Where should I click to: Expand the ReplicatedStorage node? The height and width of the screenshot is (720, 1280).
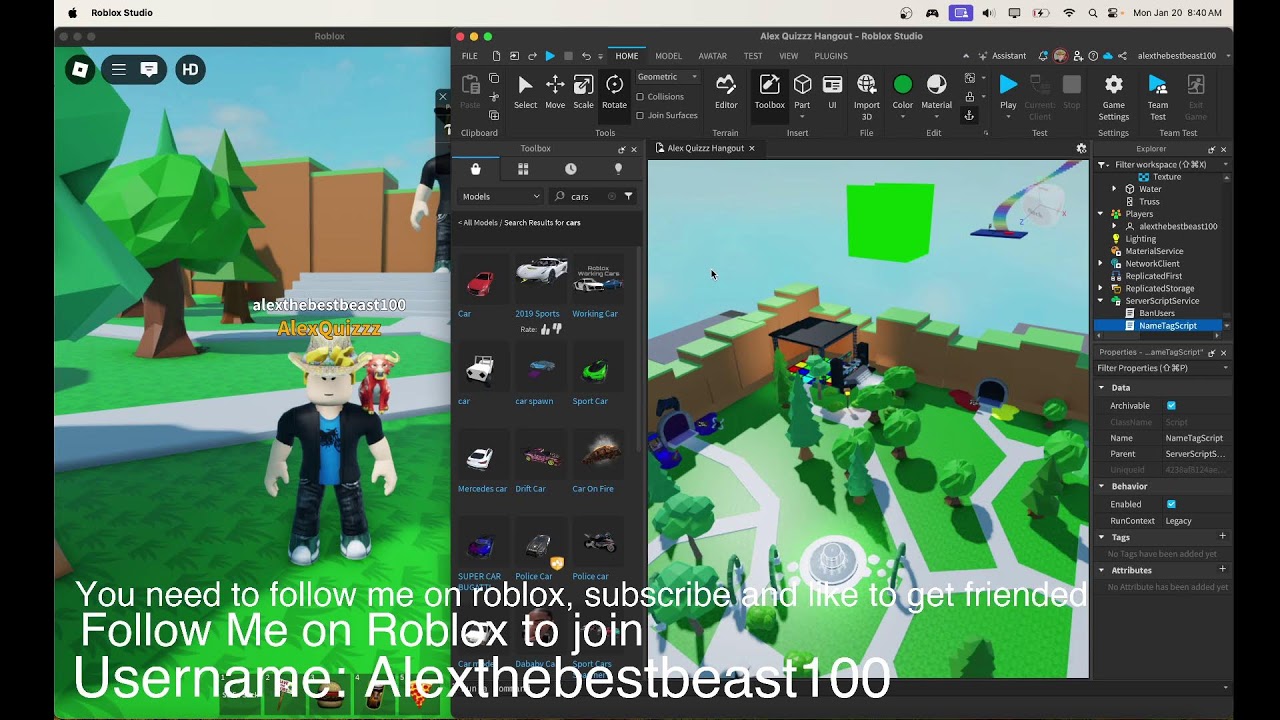tap(1101, 288)
